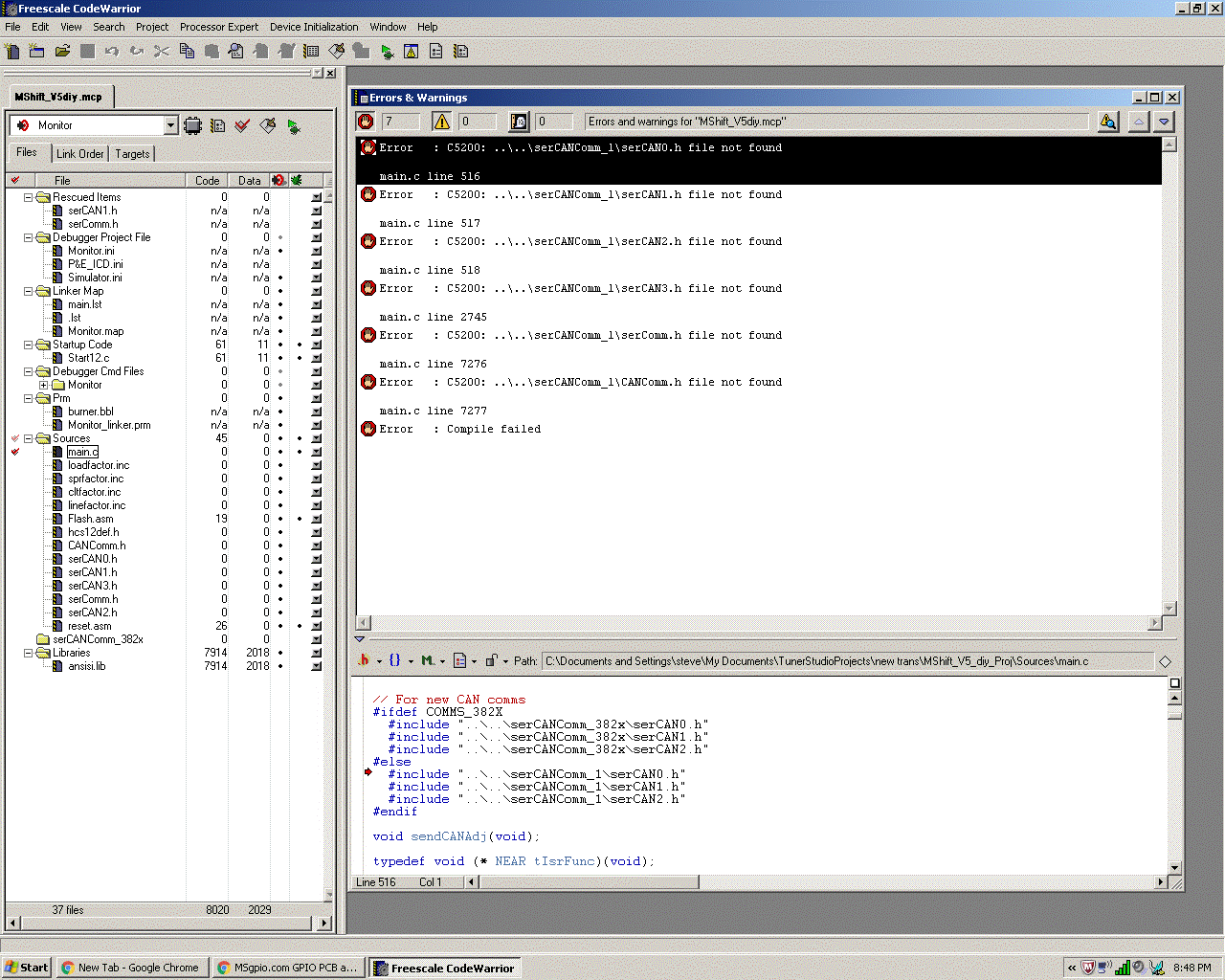Open the Project menu
This screenshot has width=1225, height=980.
tap(152, 27)
